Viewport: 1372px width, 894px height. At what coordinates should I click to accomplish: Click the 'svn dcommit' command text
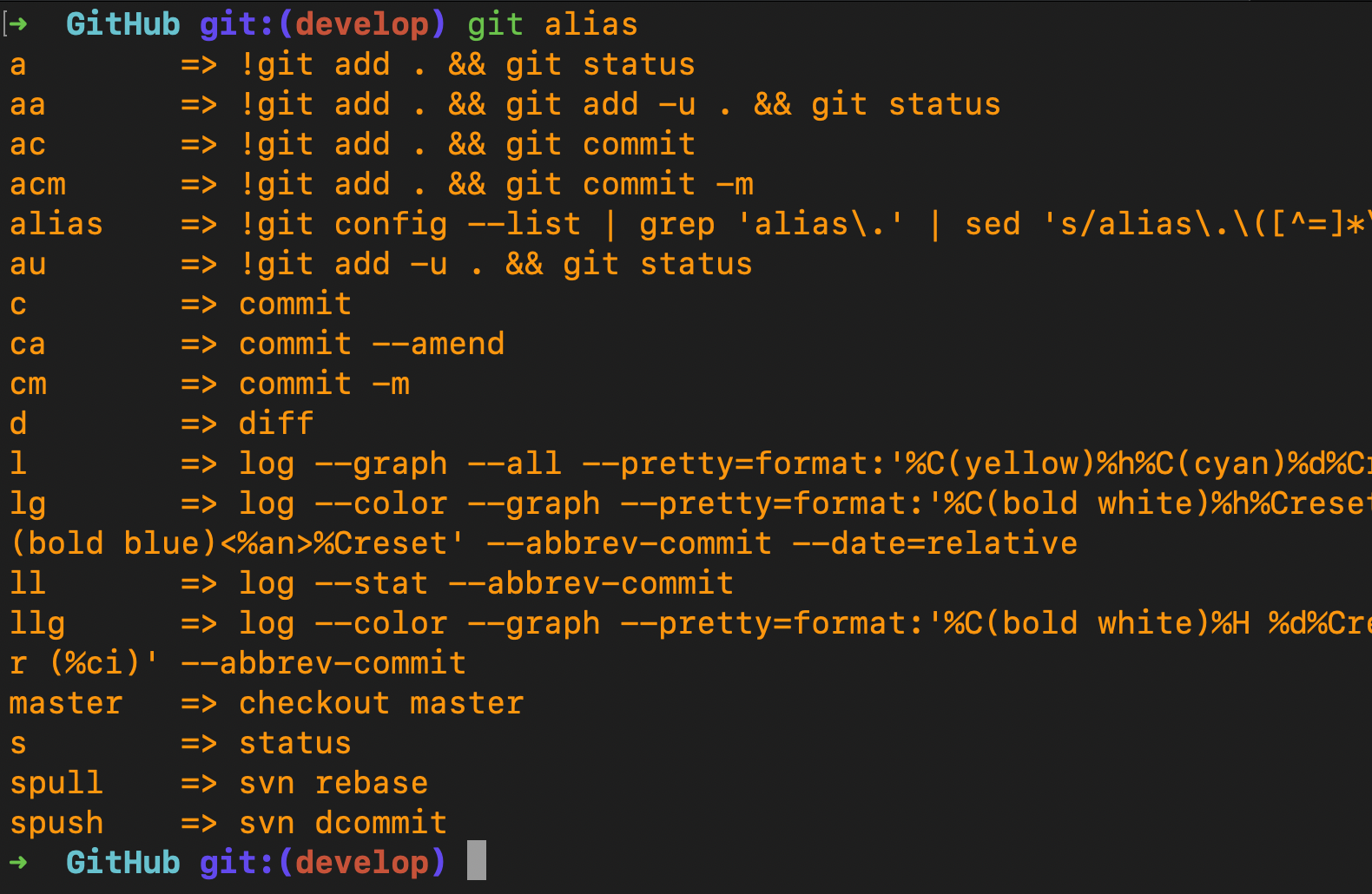coord(343,823)
